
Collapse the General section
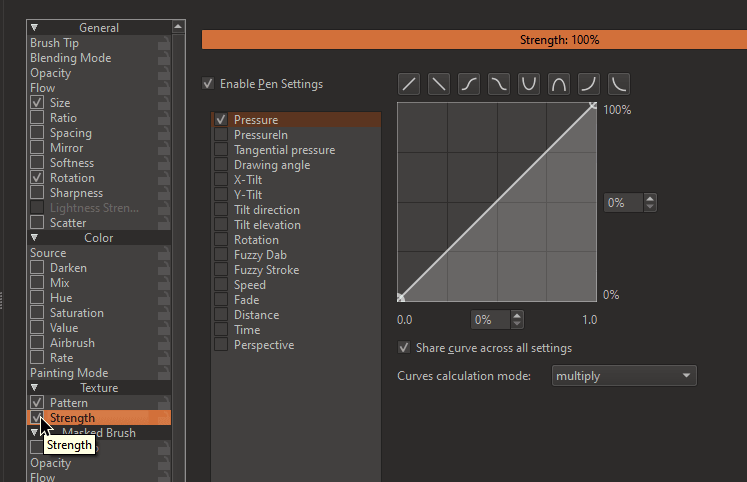click(35, 28)
